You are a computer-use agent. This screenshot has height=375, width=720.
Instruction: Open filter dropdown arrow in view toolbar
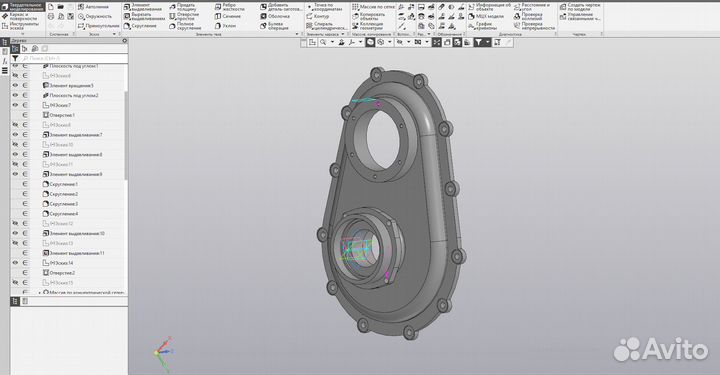coord(488,42)
